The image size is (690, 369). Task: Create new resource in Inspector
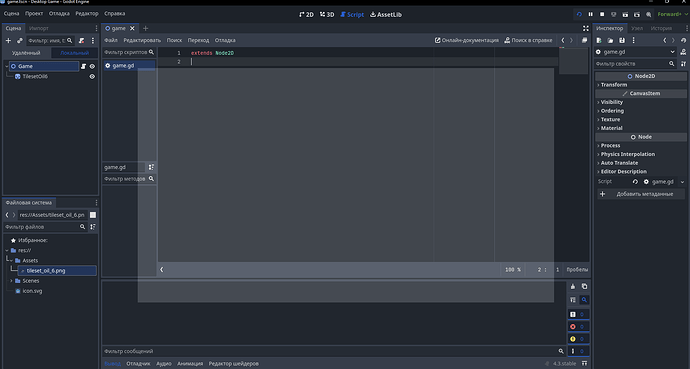tap(599, 40)
